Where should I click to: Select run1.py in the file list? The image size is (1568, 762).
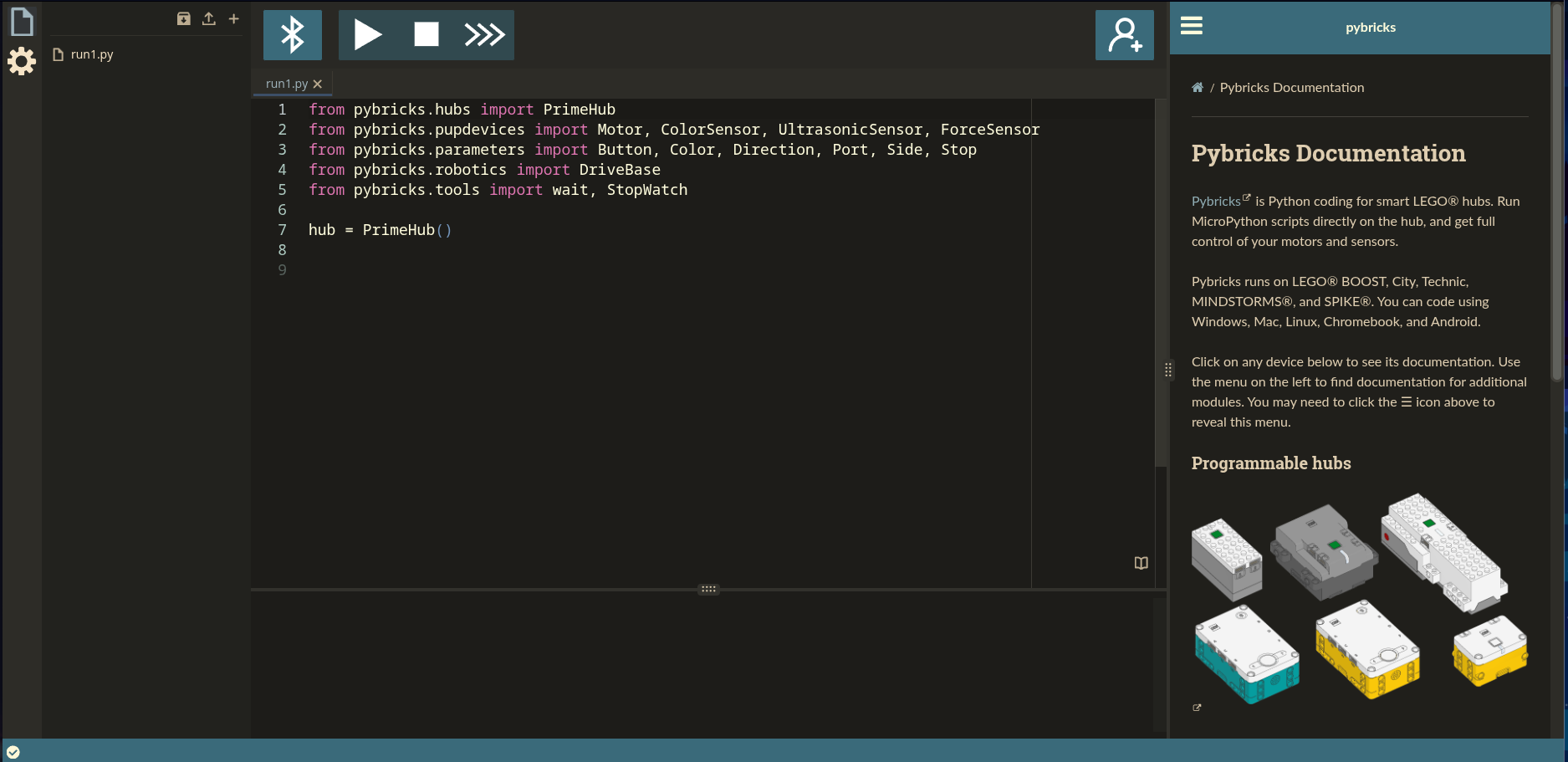(x=92, y=54)
